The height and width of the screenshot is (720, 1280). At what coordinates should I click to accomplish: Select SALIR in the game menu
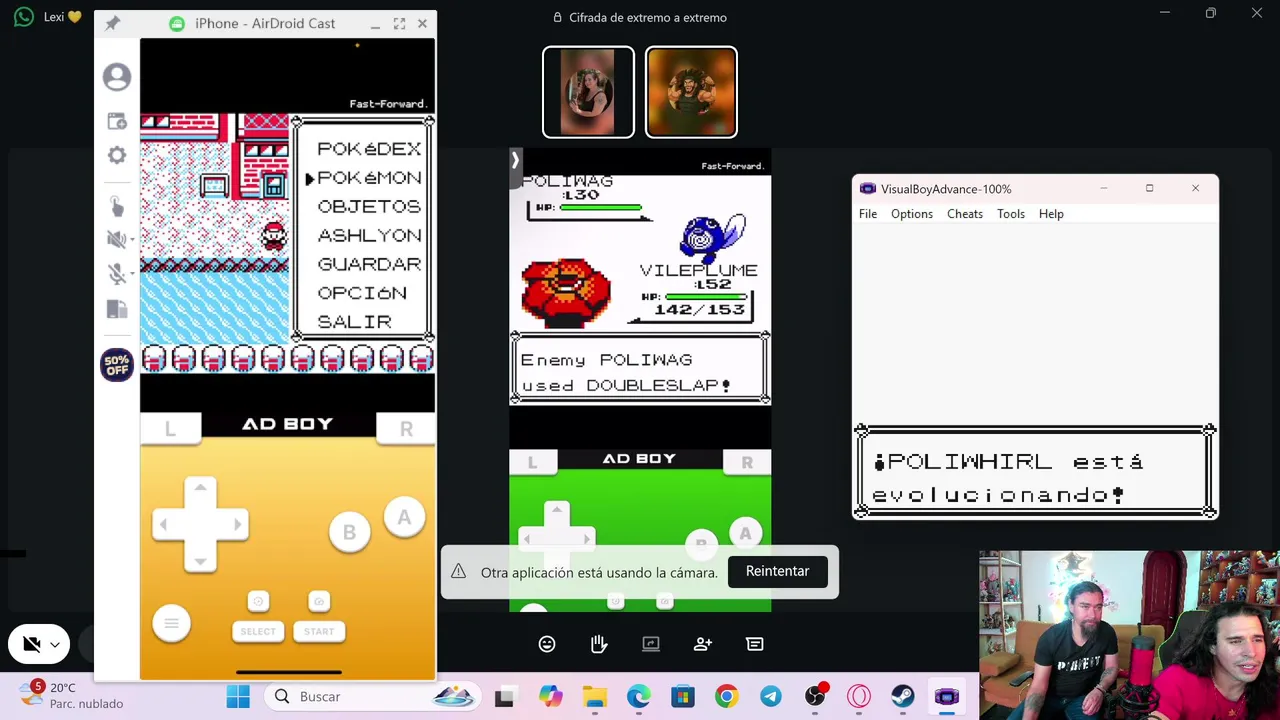point(354,323)
